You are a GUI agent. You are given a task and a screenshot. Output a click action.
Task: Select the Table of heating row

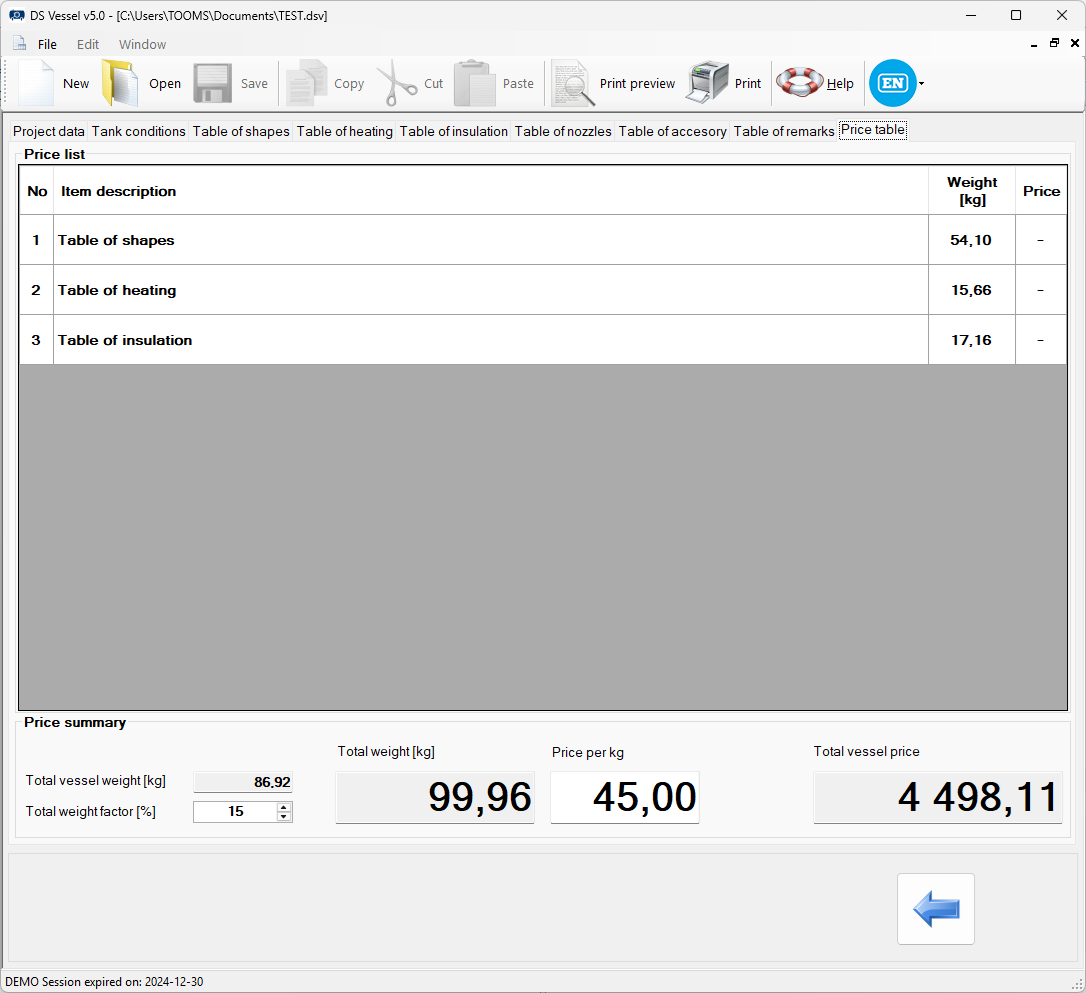tap(490, 290)
